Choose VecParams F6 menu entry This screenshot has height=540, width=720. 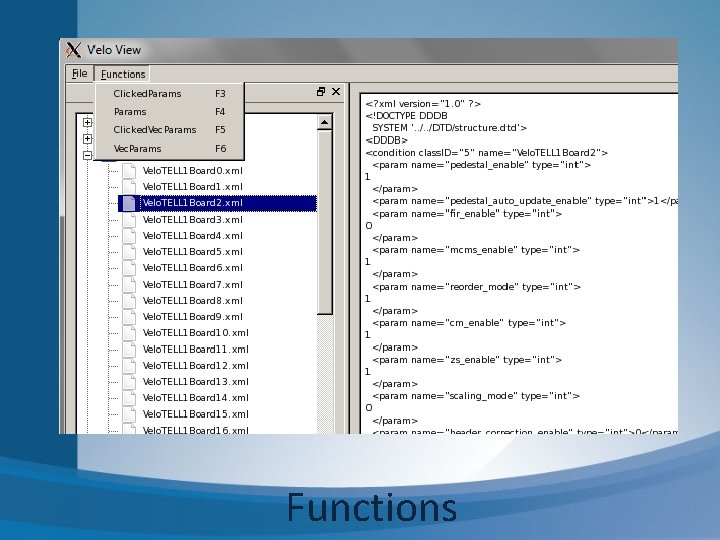169,149
